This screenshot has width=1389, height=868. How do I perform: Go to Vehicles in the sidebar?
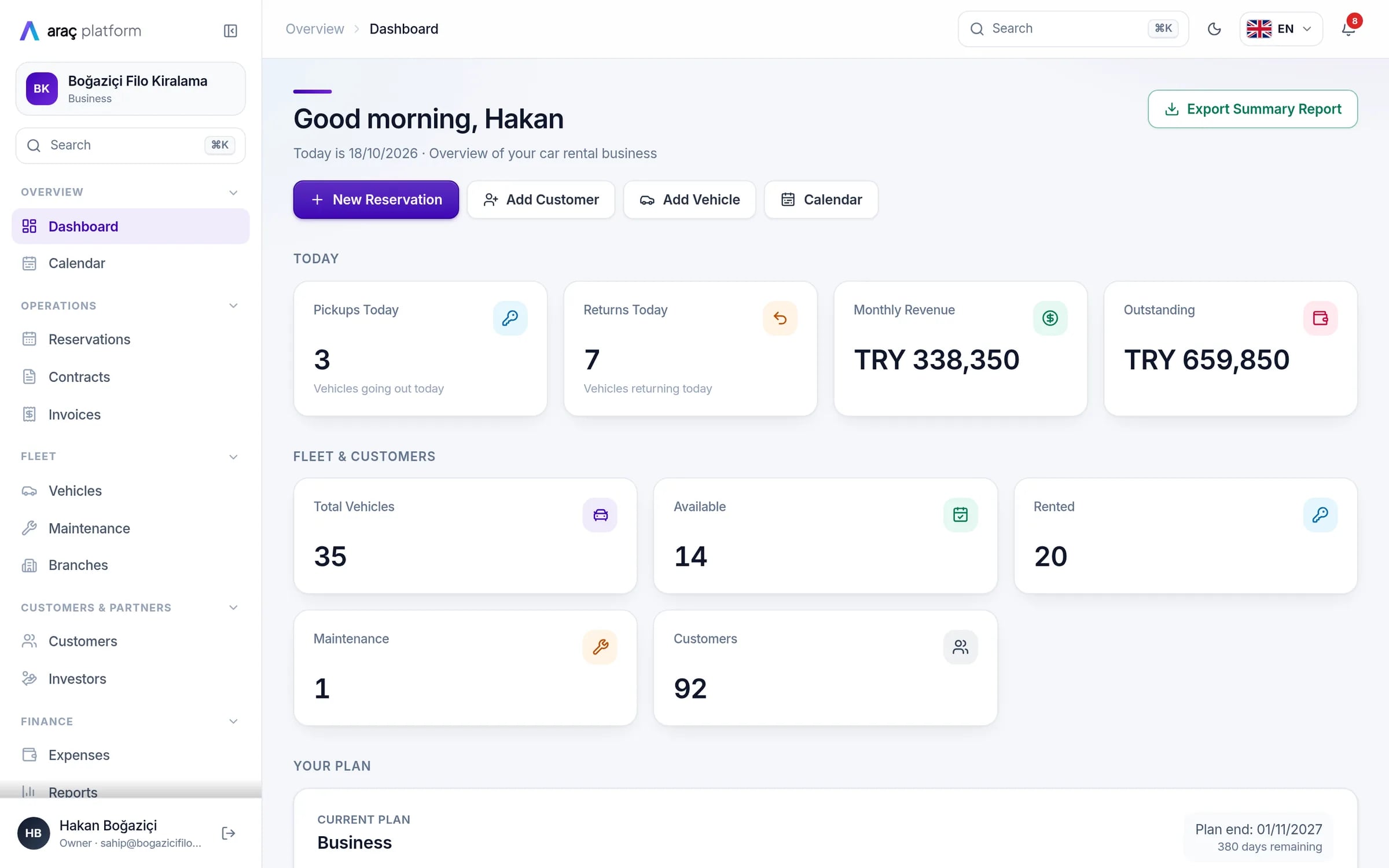[130, 491]
